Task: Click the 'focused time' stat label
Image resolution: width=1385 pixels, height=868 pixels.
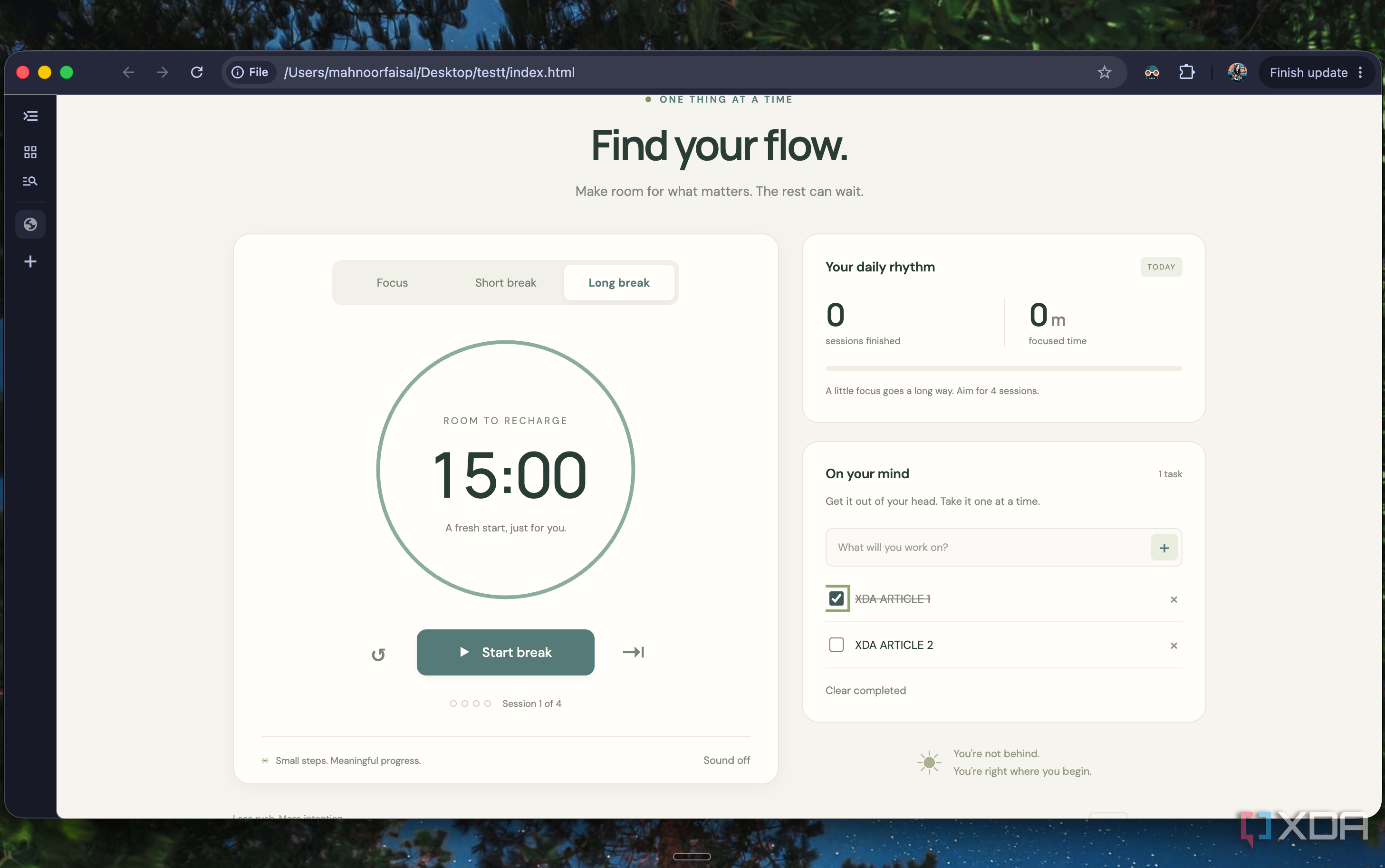Action: click(x=1057, y=341)
